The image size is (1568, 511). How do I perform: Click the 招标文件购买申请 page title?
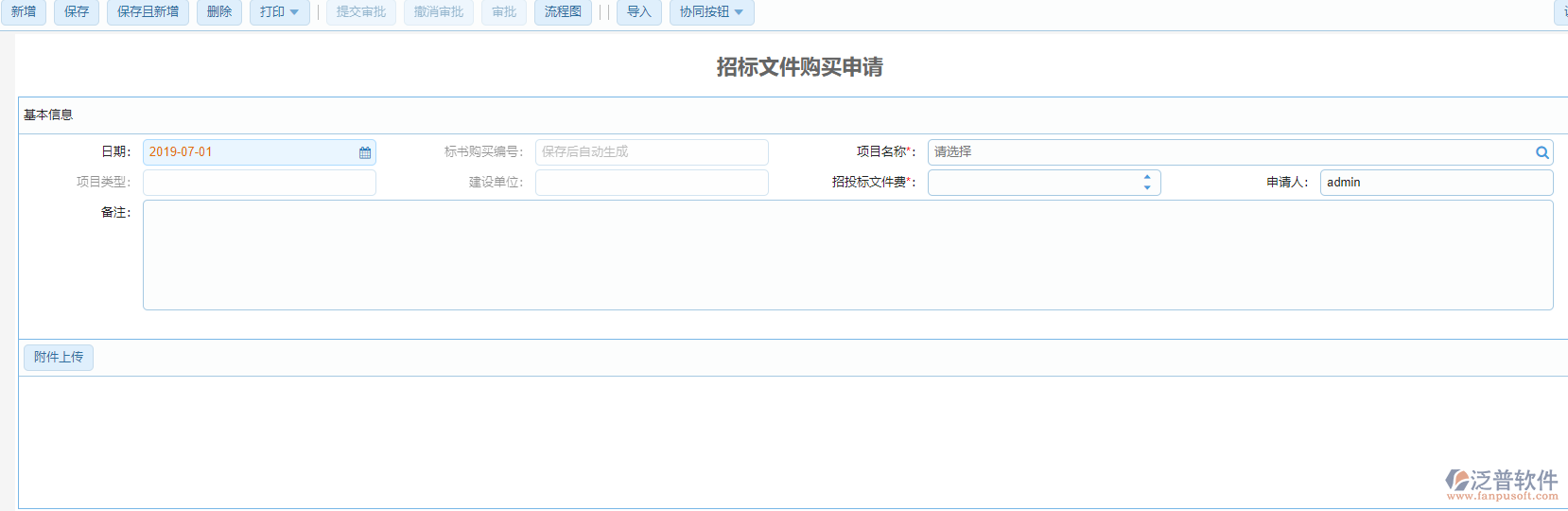pos(800,67)
